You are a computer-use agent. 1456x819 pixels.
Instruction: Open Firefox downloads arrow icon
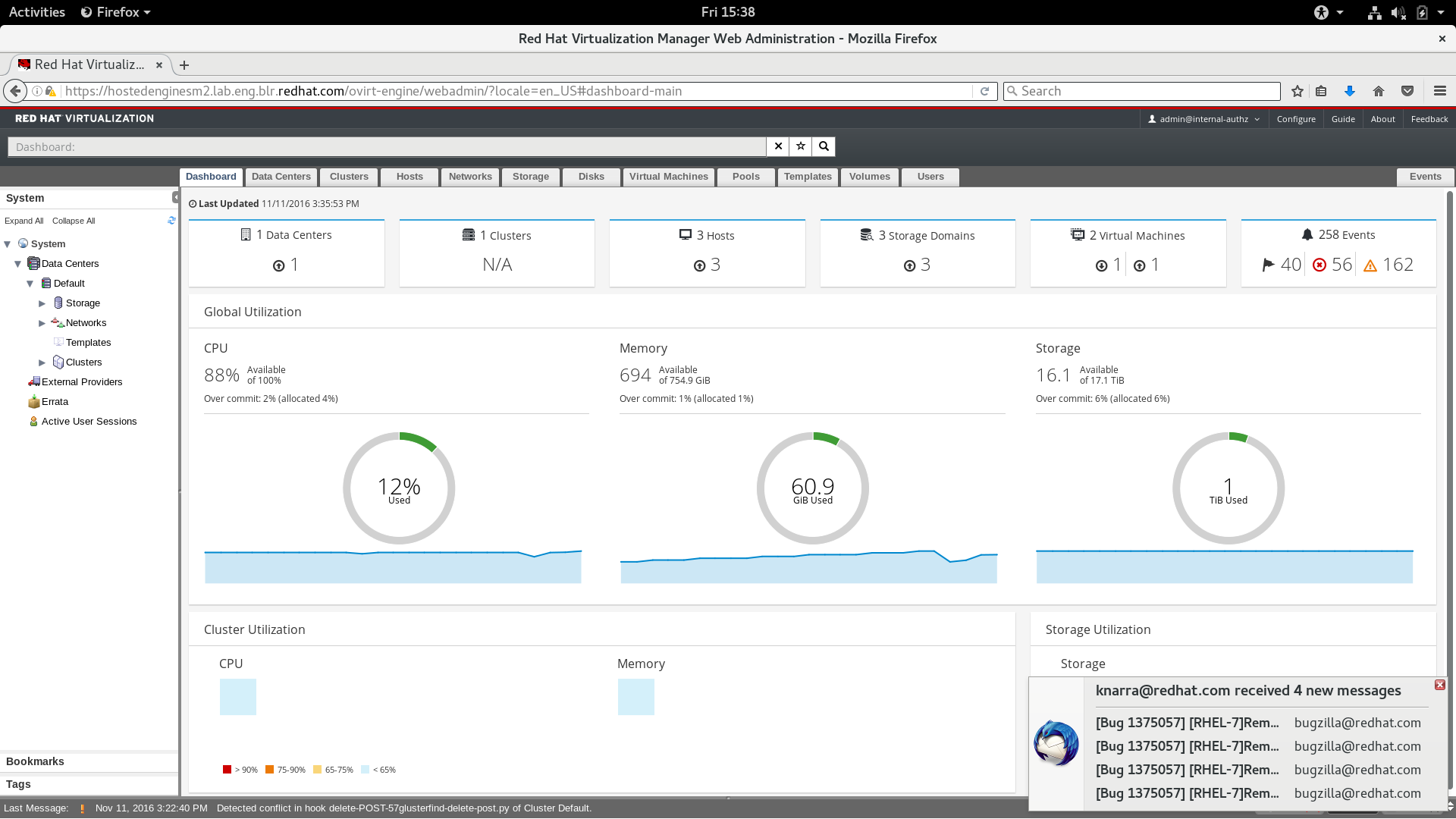[1350, 91]
